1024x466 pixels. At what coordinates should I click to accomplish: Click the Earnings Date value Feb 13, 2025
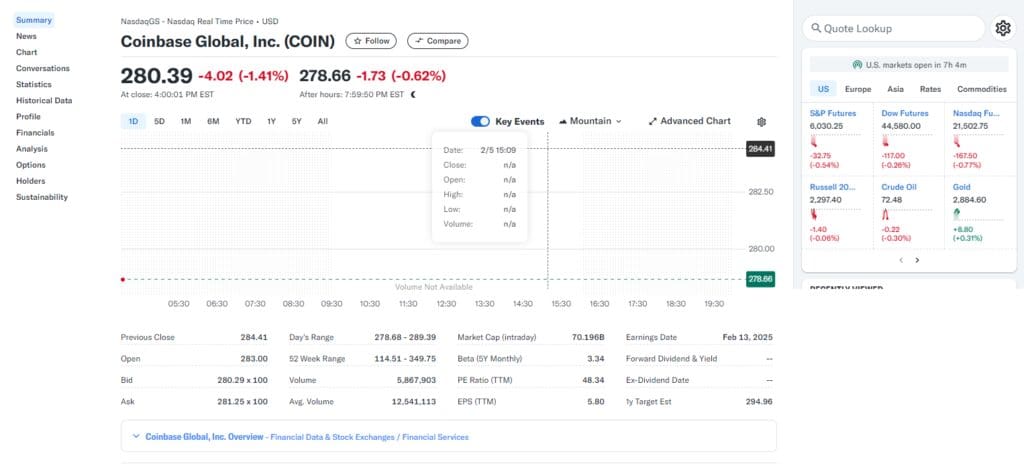click(x=747, y=337)
